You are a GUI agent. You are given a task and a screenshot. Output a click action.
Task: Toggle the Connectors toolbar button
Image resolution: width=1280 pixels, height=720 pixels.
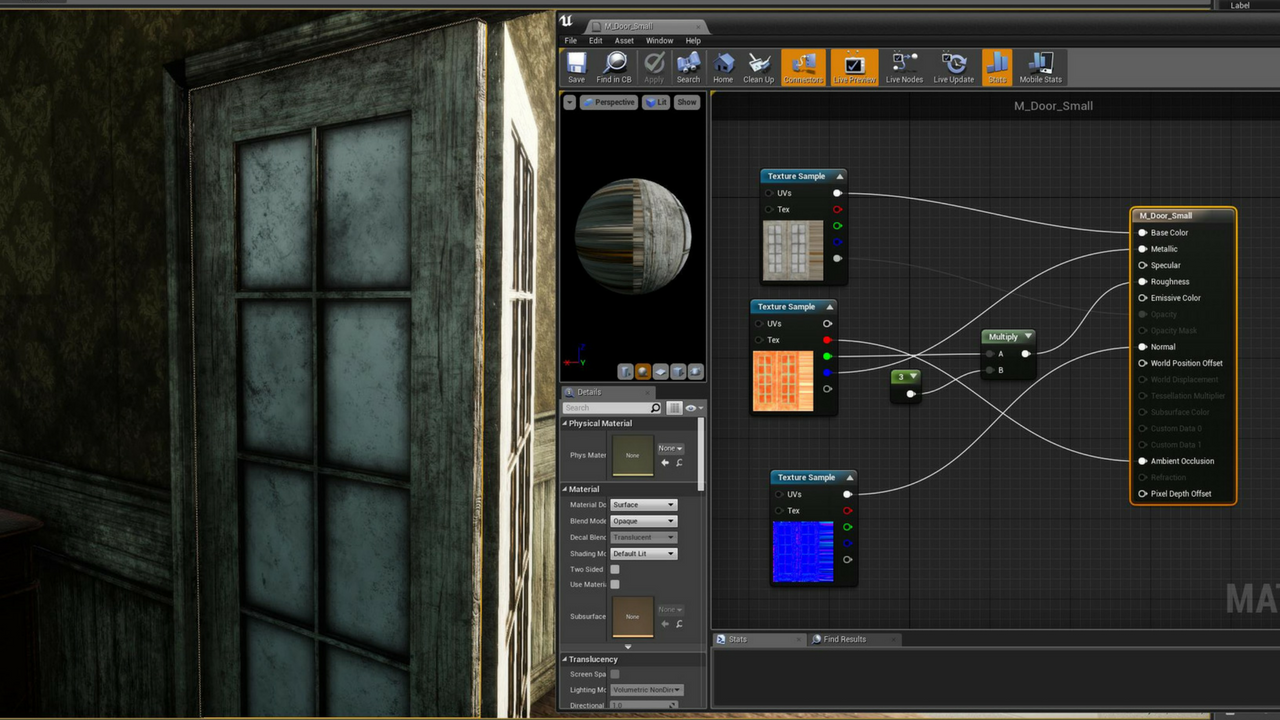pyautogui.click(x=803, y=67)
